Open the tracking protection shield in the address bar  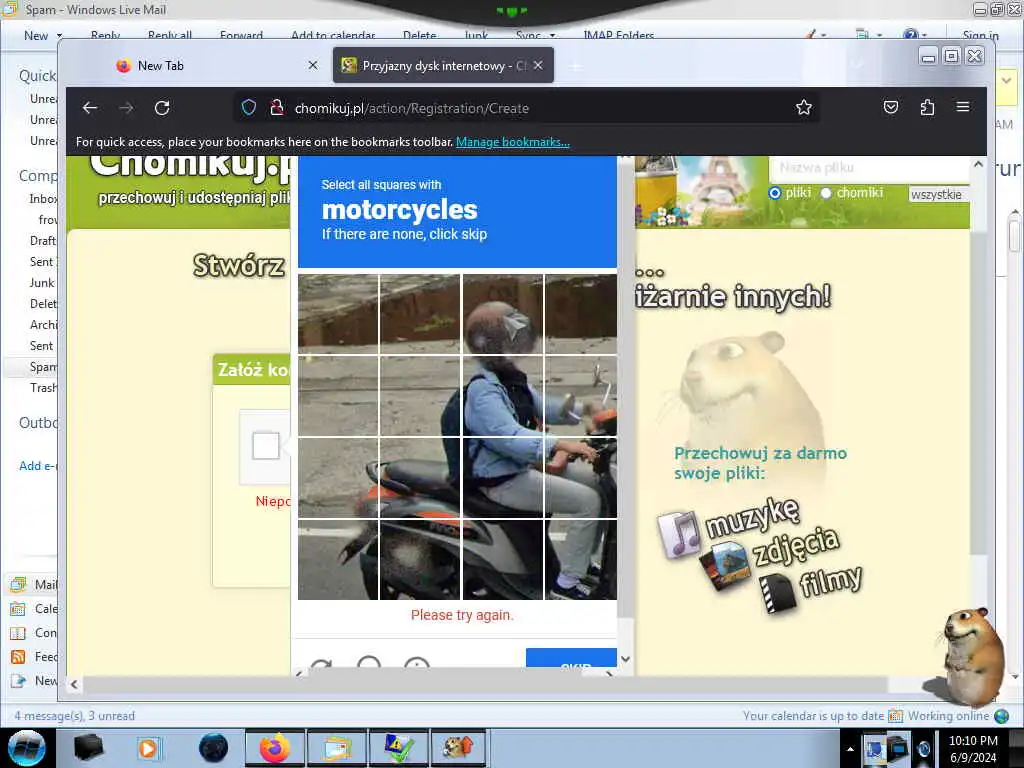[x=249, y=108]
